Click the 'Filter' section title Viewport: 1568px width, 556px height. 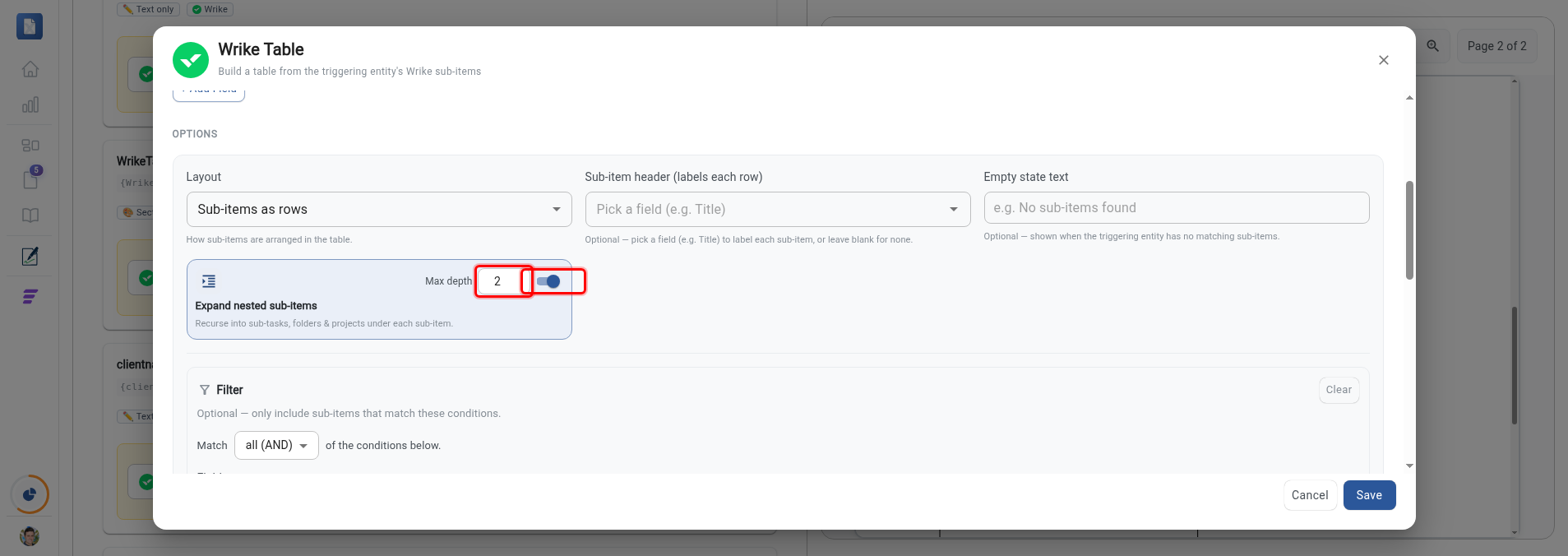coord(229,390)
